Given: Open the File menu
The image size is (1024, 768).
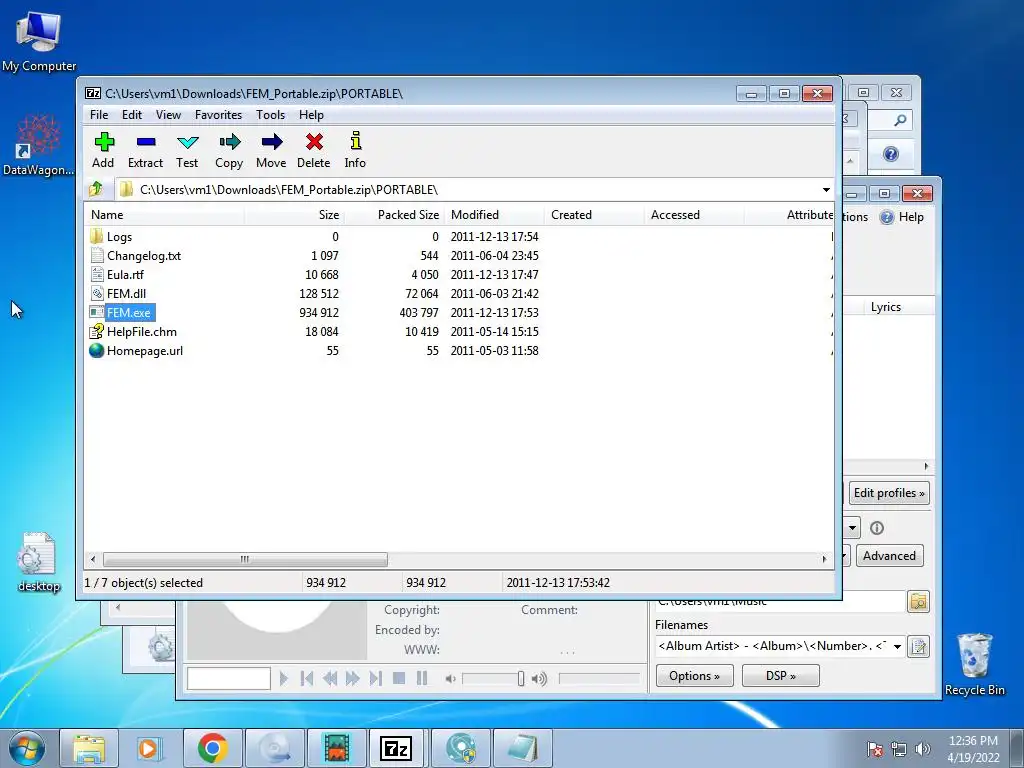Looking at the screenshot, I should [x=99, y=115].
